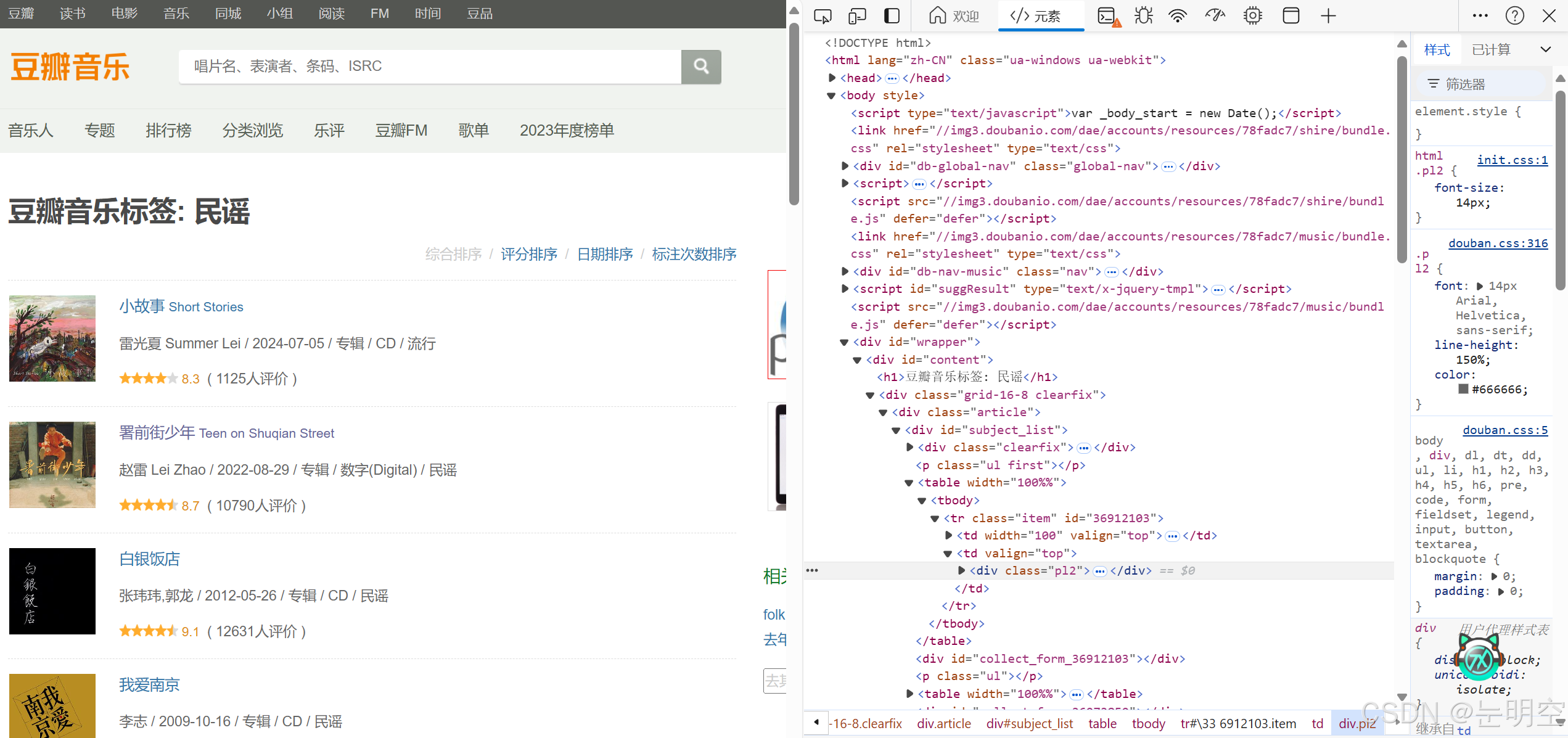The width and height of the screenshot is (1568, 738).
Task: Click the 小故事 album cover thumbnail
Action: 52,338
